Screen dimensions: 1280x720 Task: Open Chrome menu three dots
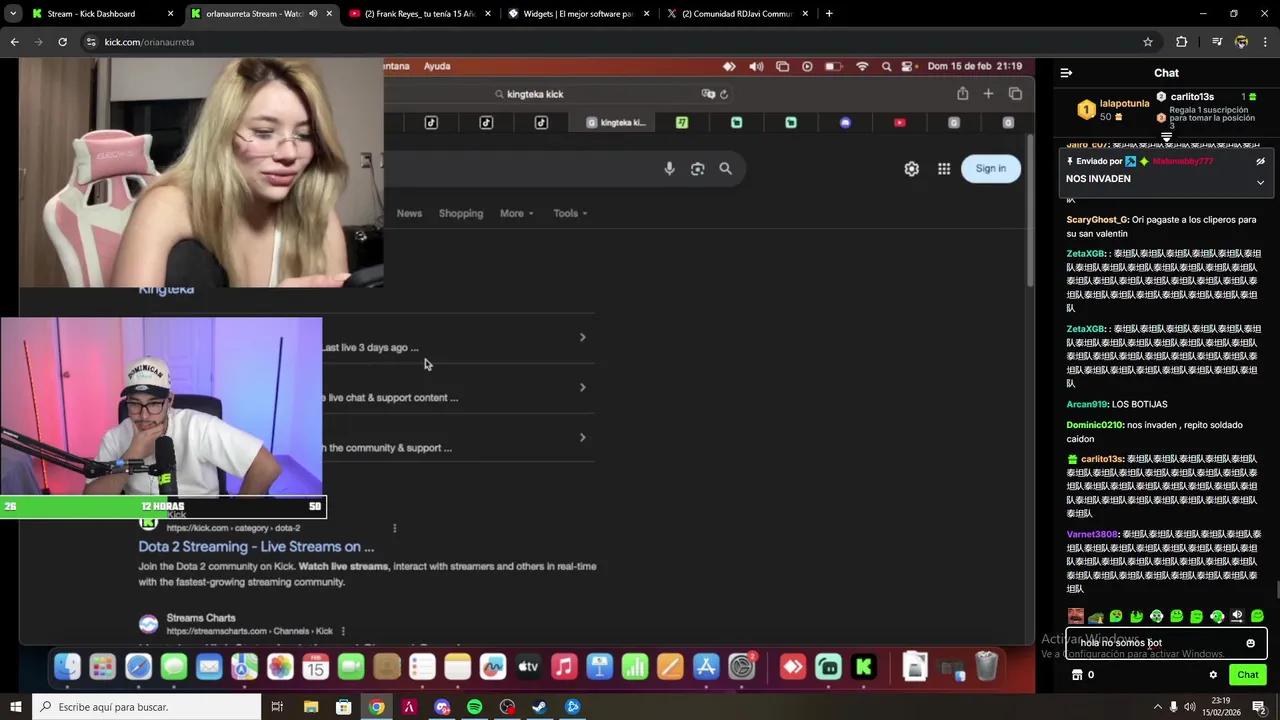point(1266,42)
